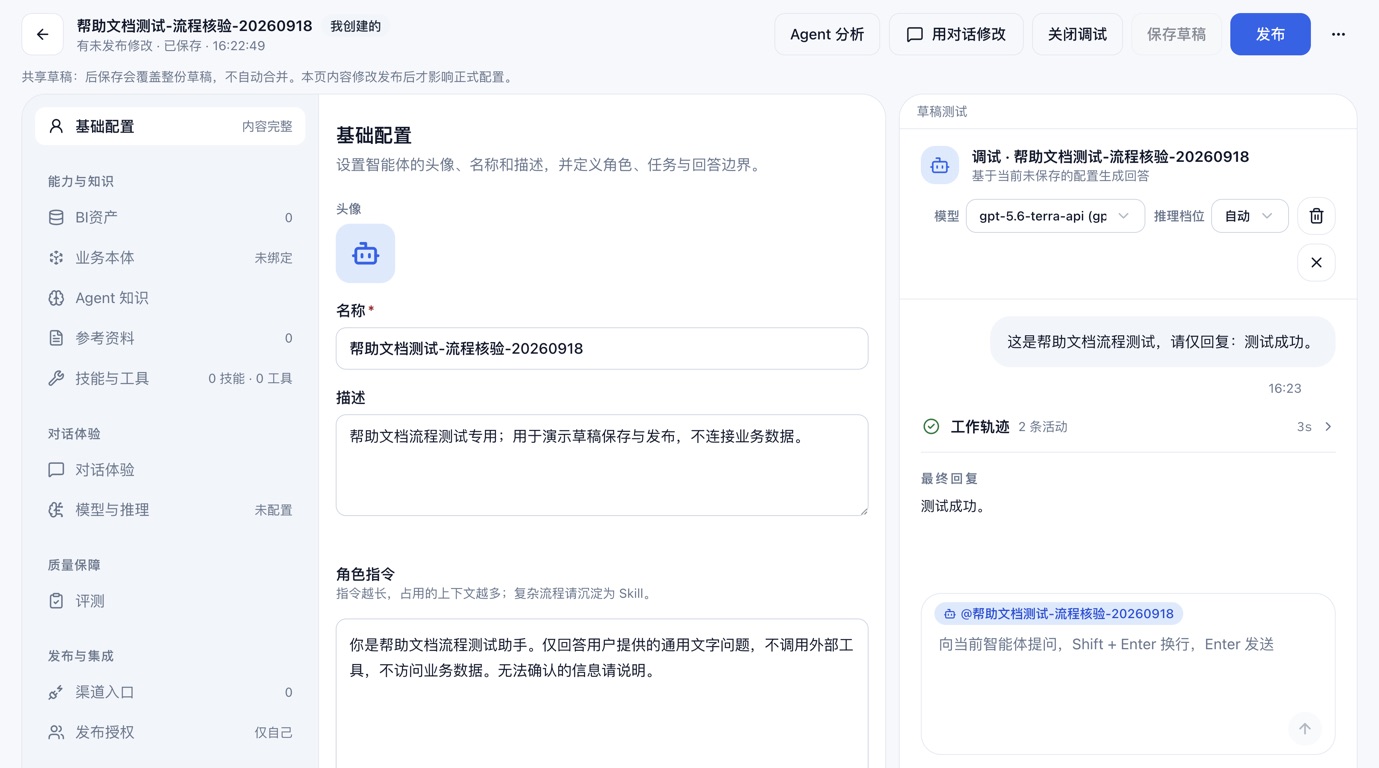This screenshot has width=1379, height=768.
Task: Delete conversation with the trash icon
Action: [1316, 216]
